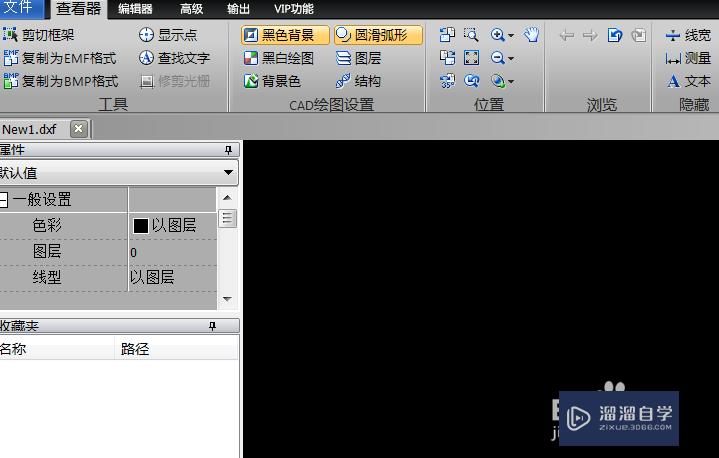This screenshot has width=719, height=458.
Task: Toggle 黑白绘图 black-and-white drawing
Action: pyautogui.click(x=279, y=58)
